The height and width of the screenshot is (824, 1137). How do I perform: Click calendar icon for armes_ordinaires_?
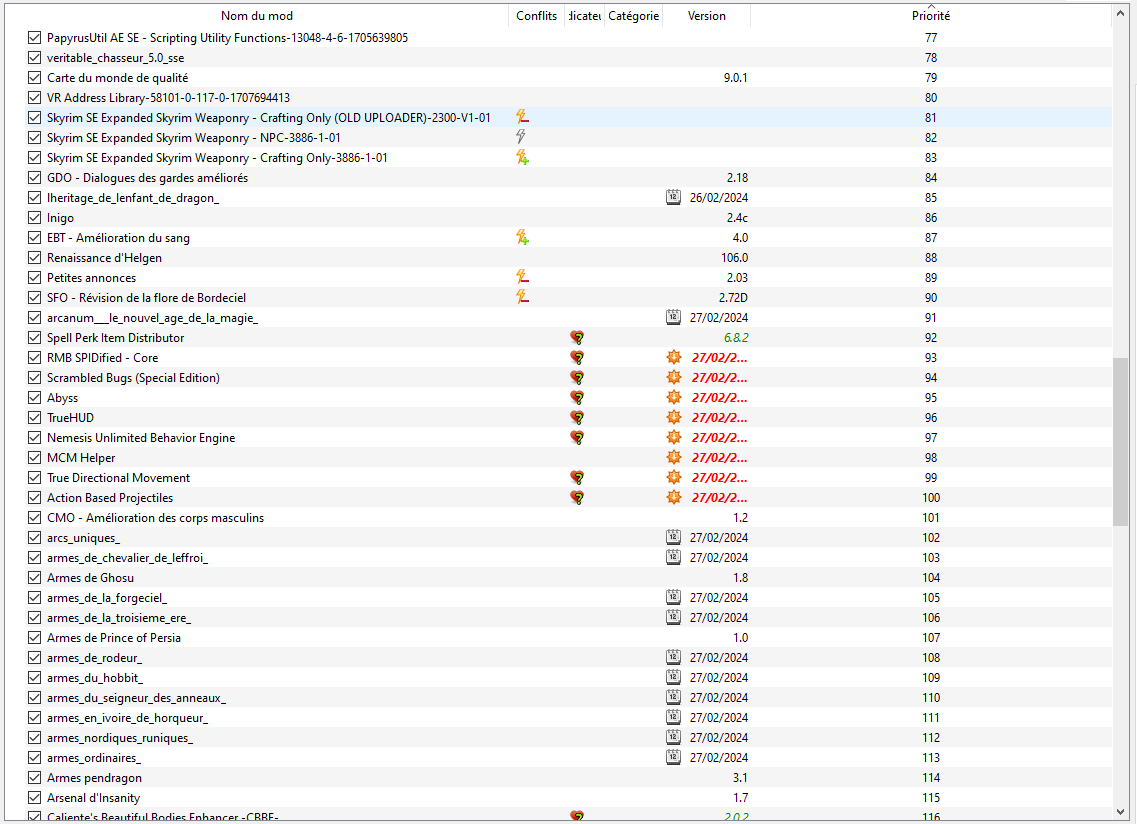pyautogui.click(x=674, y=757)
